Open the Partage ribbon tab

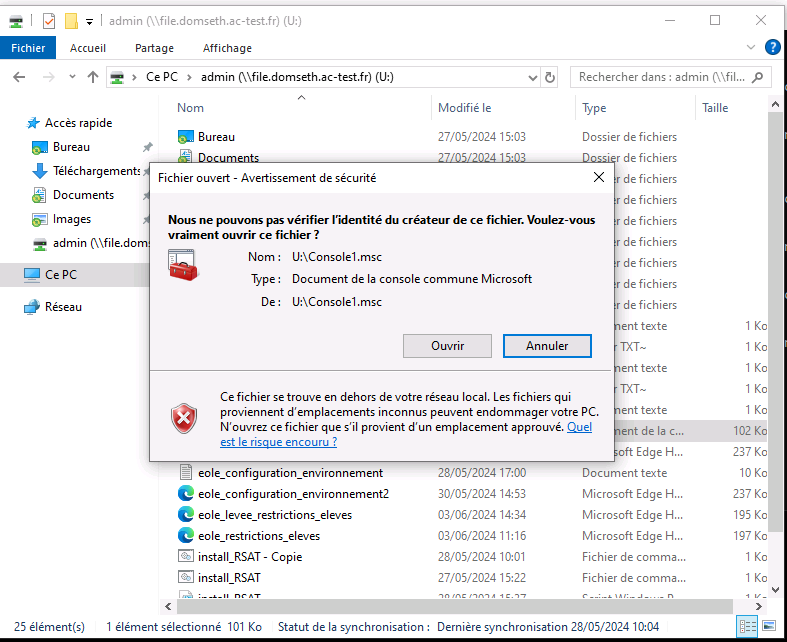(x=154, y=48)
